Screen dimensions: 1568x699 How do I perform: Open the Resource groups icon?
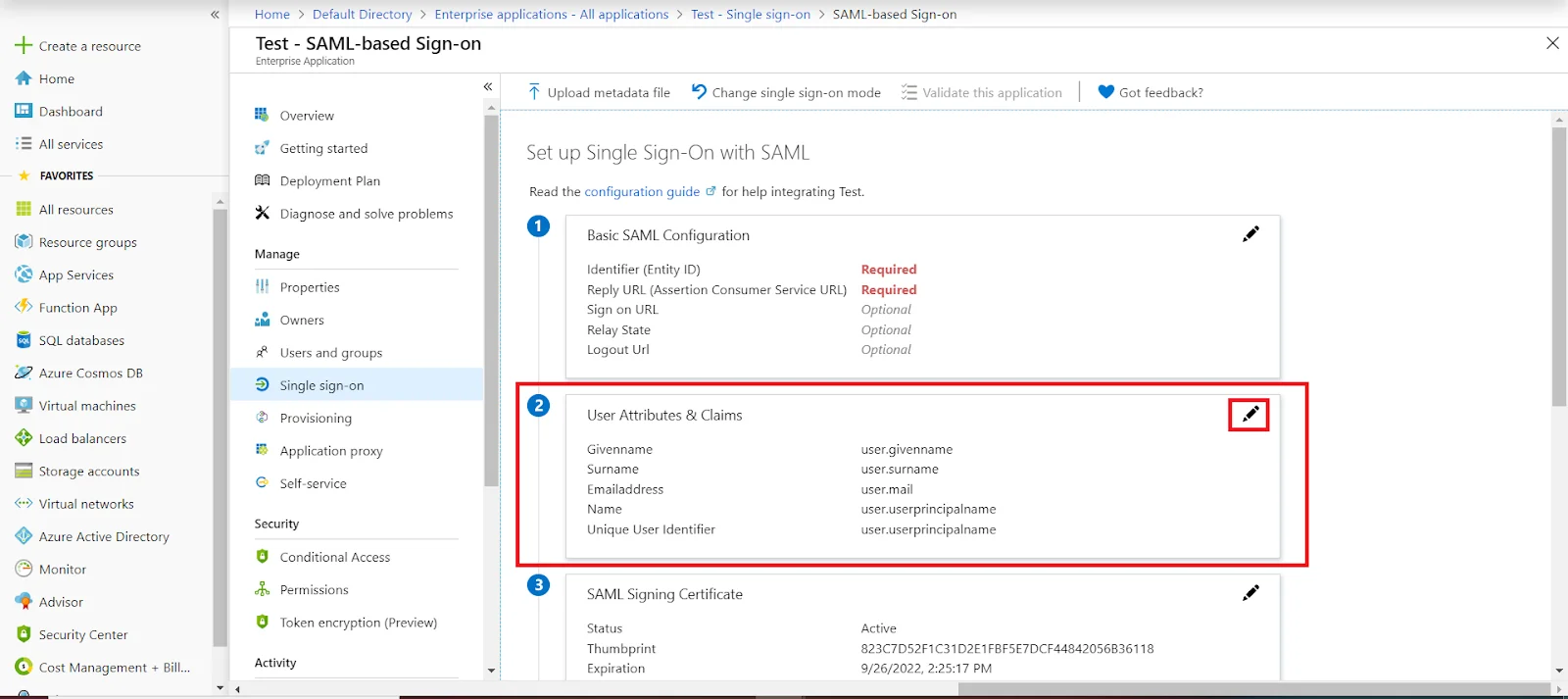24,241
